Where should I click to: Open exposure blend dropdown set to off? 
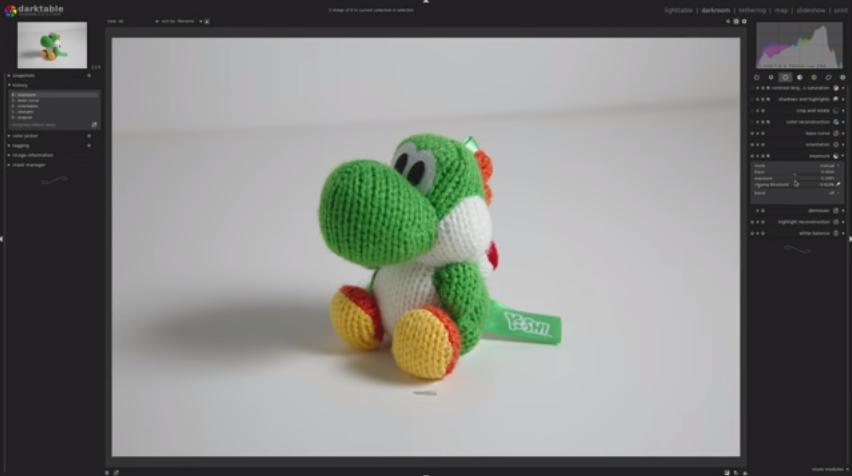(797, 193)
